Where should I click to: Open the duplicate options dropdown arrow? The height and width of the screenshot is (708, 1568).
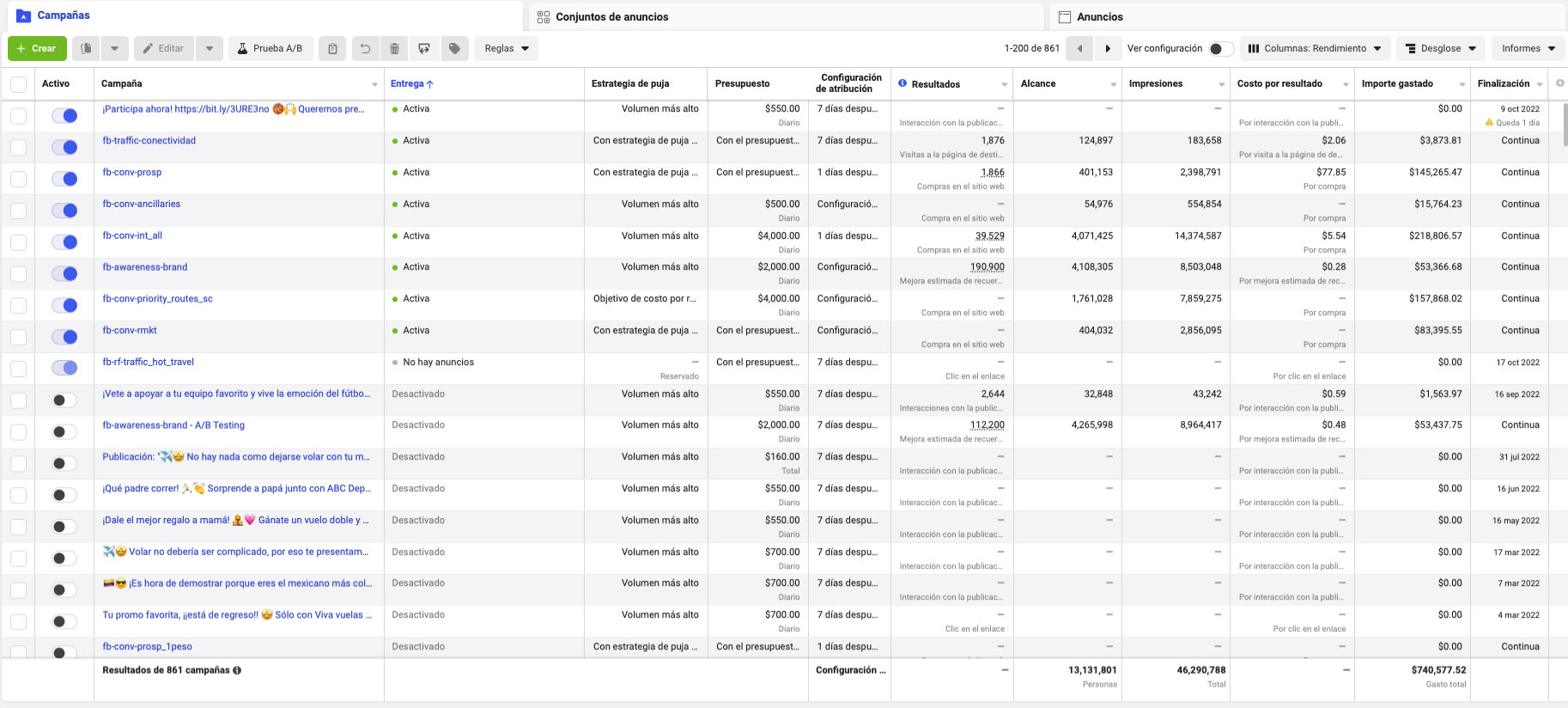(x=115, y=49)
